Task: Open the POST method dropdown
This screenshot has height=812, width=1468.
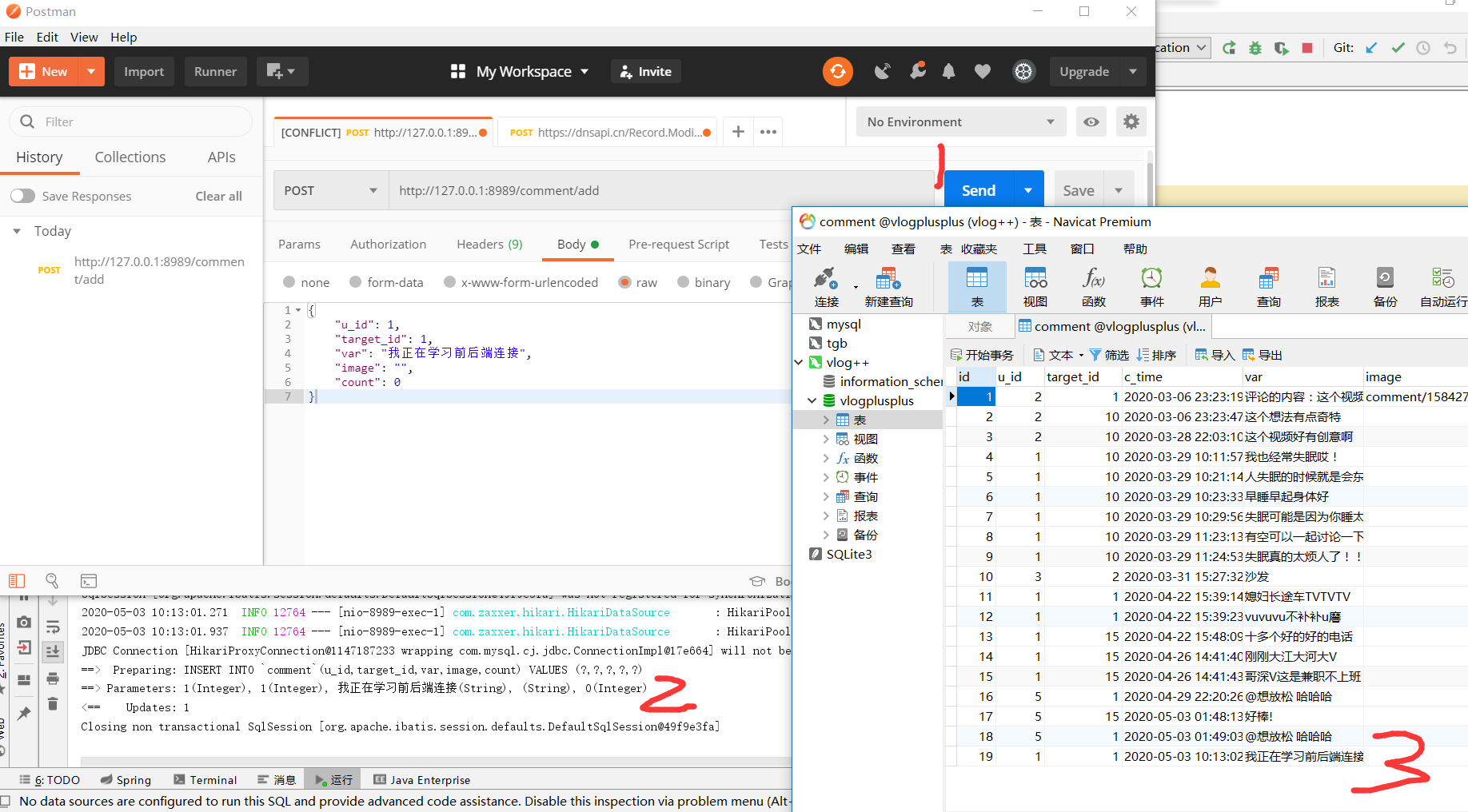Action: (331, 190)
